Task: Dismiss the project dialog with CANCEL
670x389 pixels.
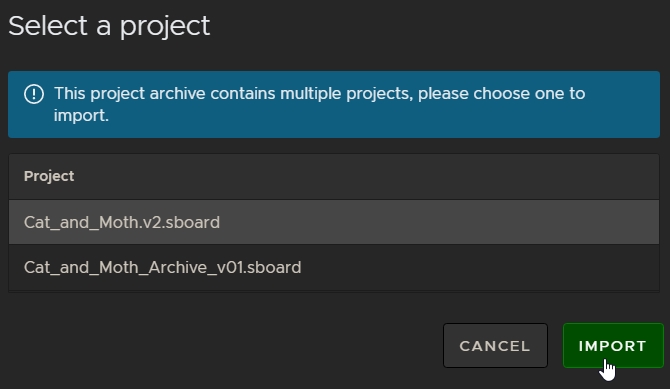Action: [x=495, y=345]
